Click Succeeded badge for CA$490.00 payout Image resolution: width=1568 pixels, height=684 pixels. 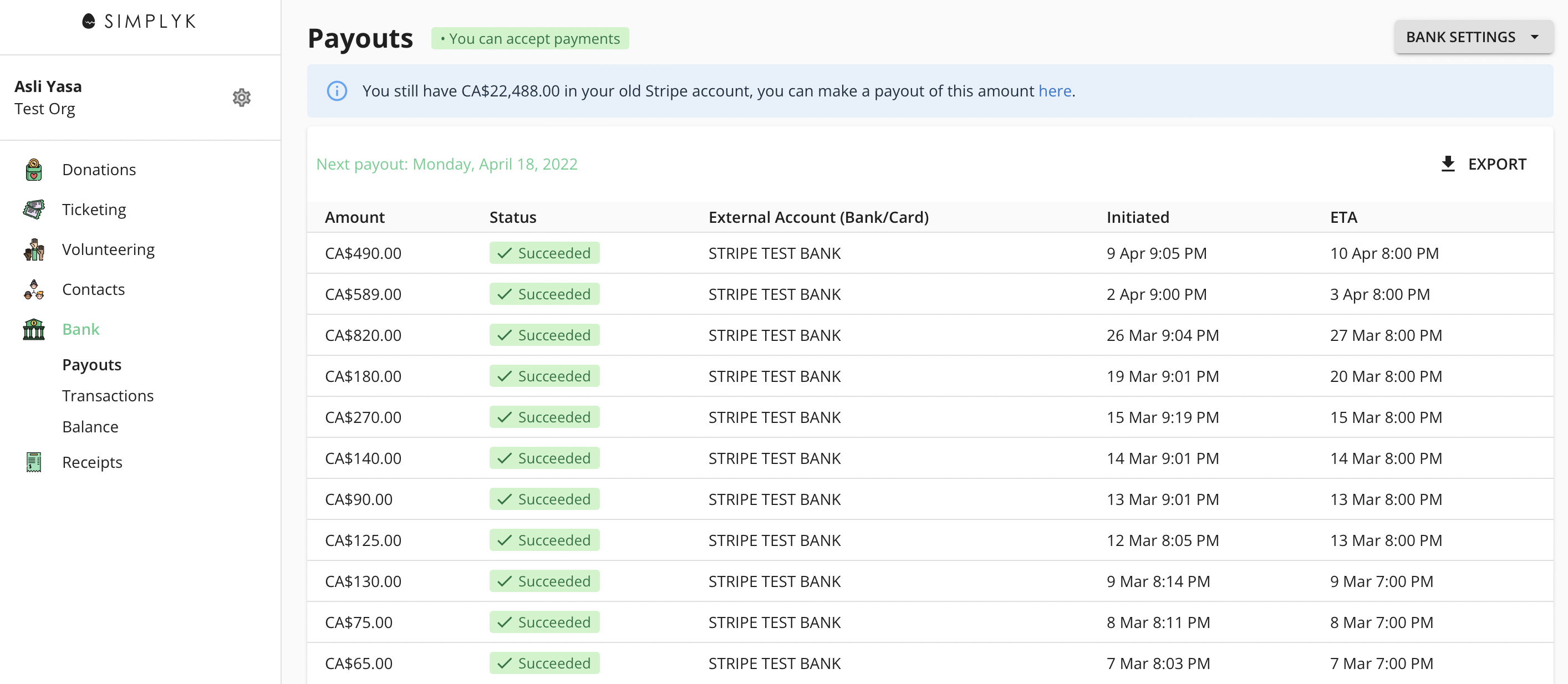pyautogui.click(x=544, y=253)
